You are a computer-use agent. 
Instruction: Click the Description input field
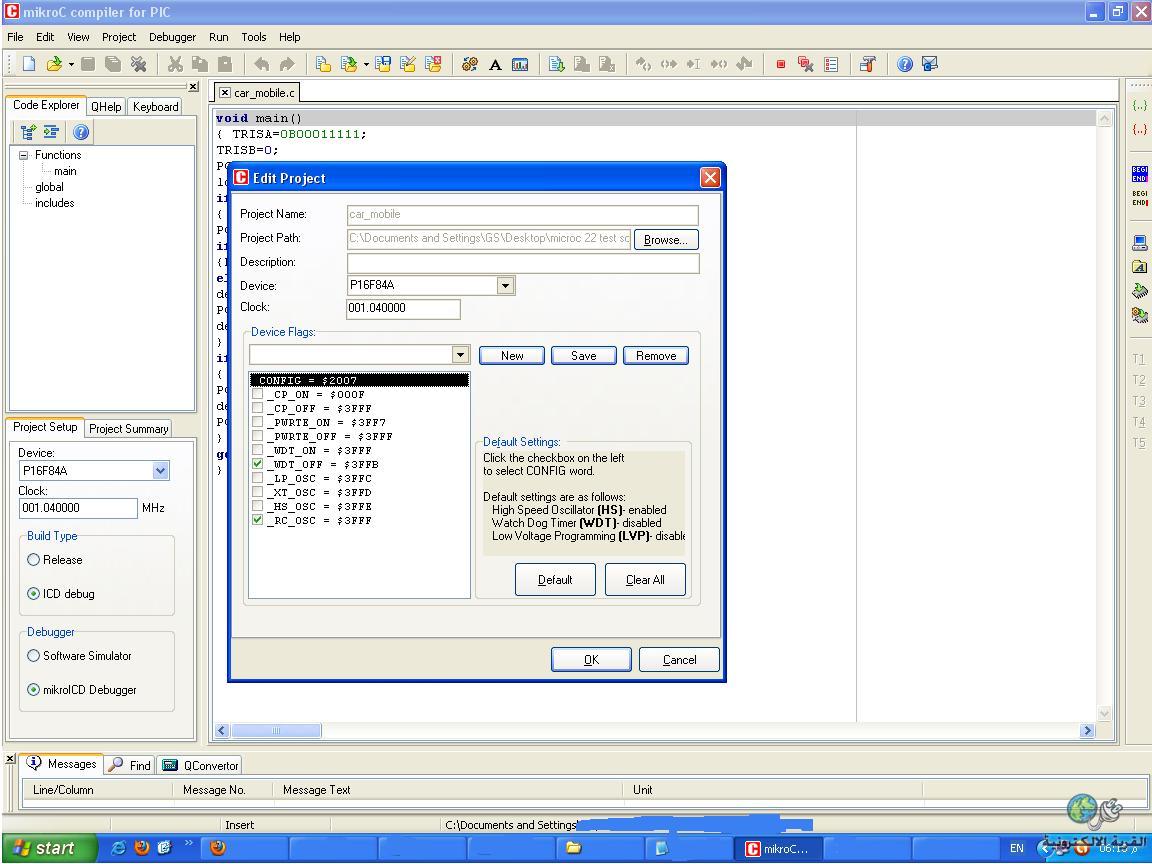(x=522, y=263)
